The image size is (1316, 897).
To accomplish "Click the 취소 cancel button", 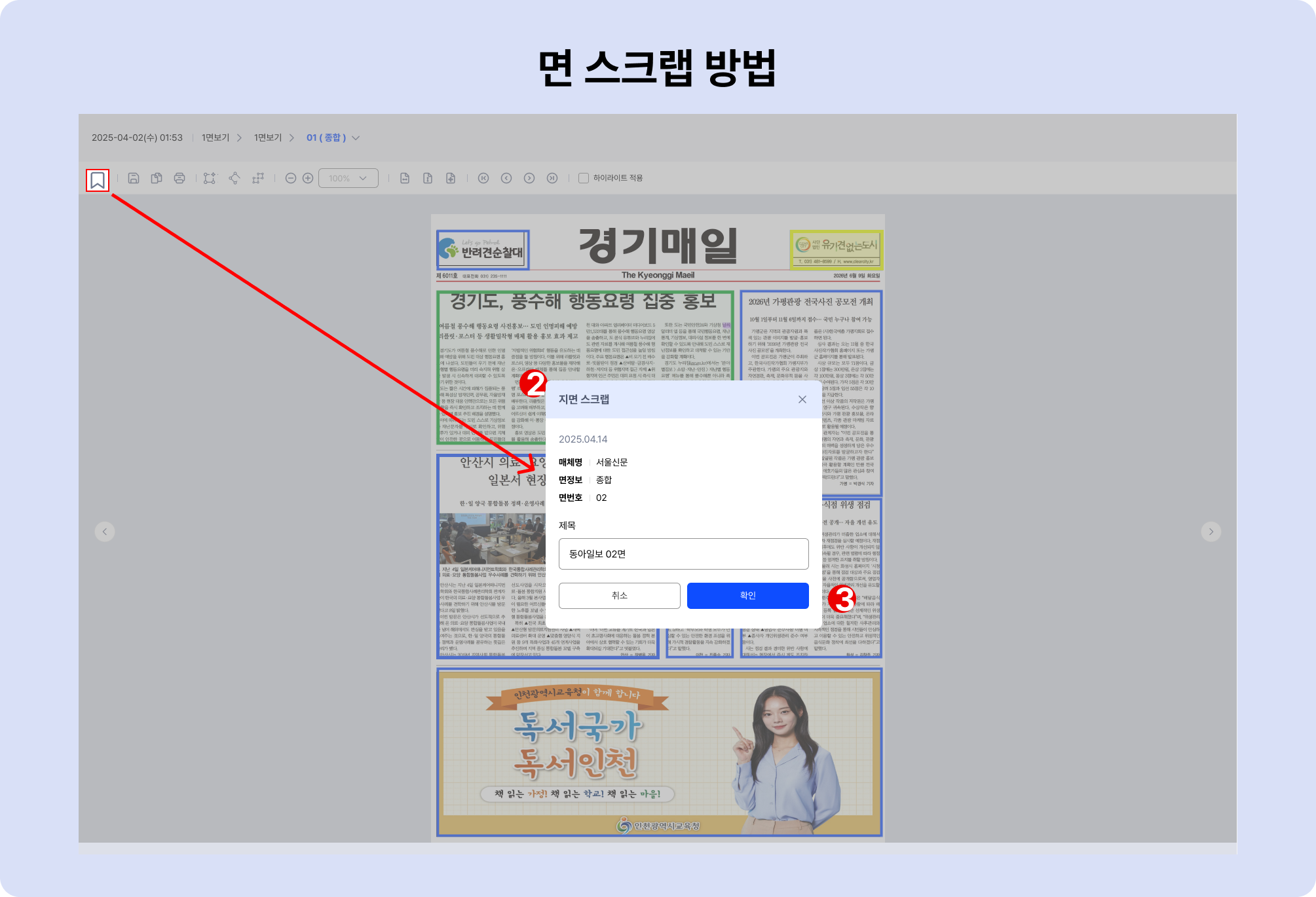I will (620, 596).
